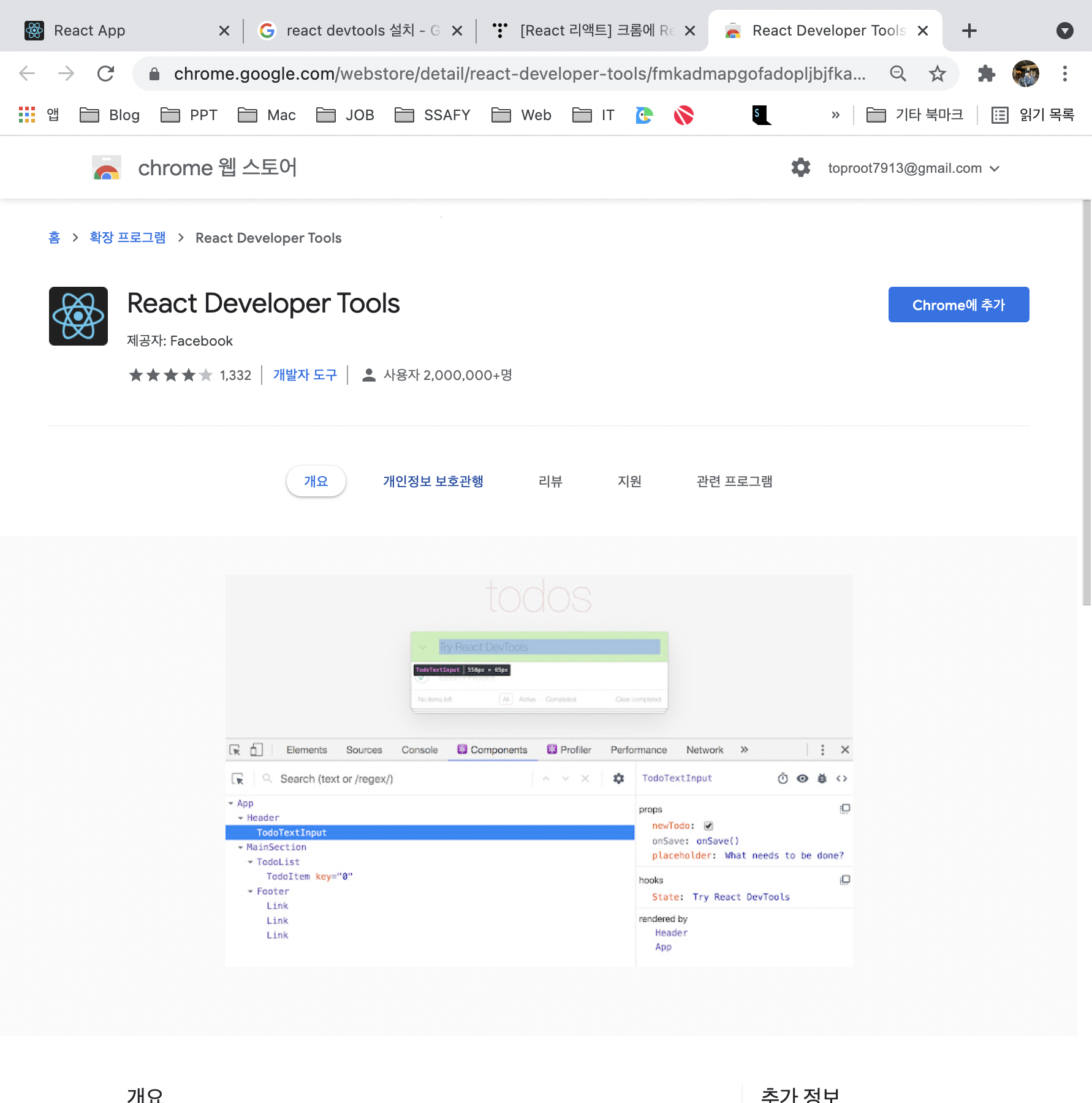Viewport: 1092px width, 1103px height.
Task: Open the black S bookmark icon
Action: coord(761,115)
